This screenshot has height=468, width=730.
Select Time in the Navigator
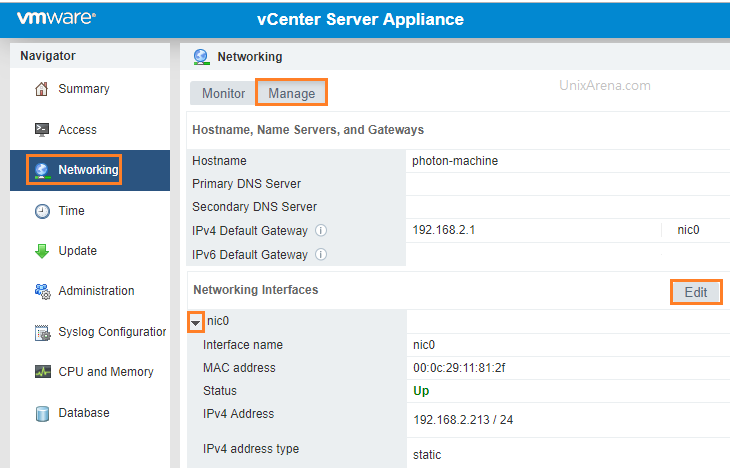point(71,210)
